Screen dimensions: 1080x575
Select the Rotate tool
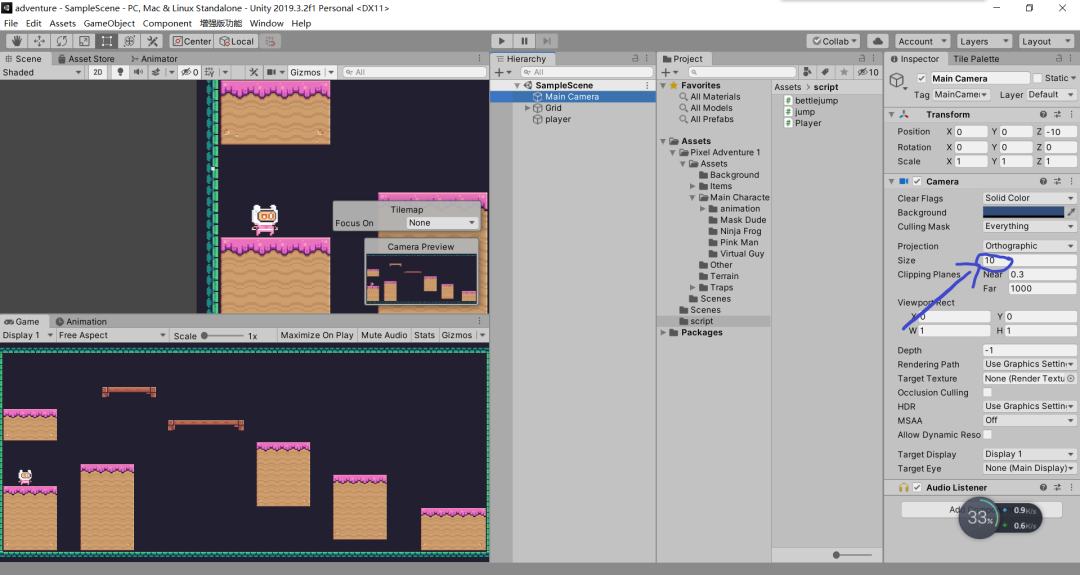(62, 41)
